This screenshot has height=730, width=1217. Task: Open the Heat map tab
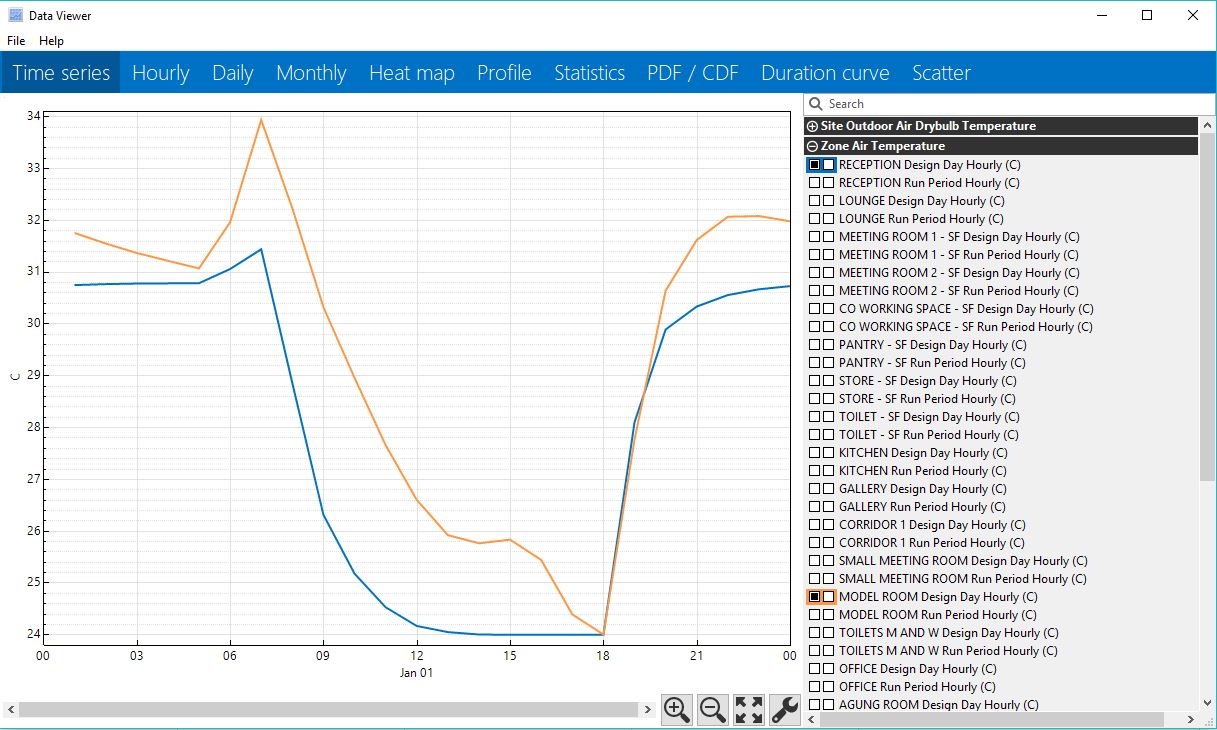[x=412, y=73]
